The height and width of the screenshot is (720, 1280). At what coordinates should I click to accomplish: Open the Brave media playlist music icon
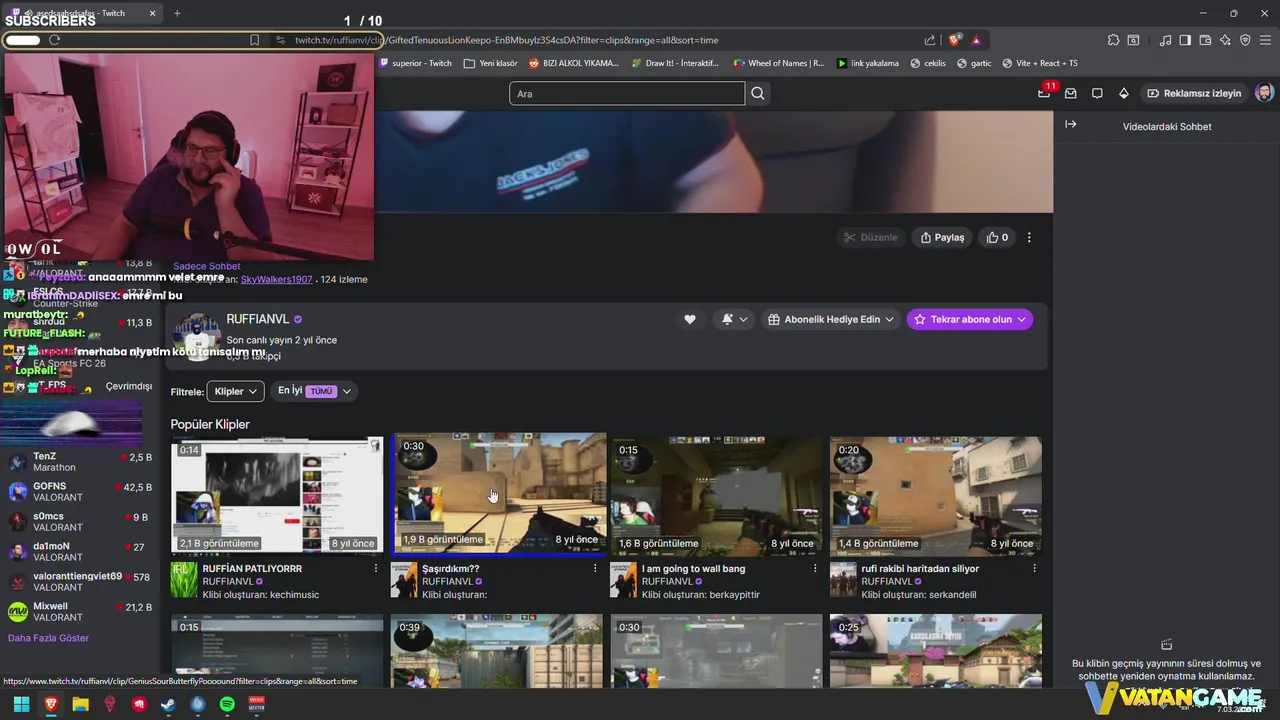pyautogui.click(x=1165, y=40)
